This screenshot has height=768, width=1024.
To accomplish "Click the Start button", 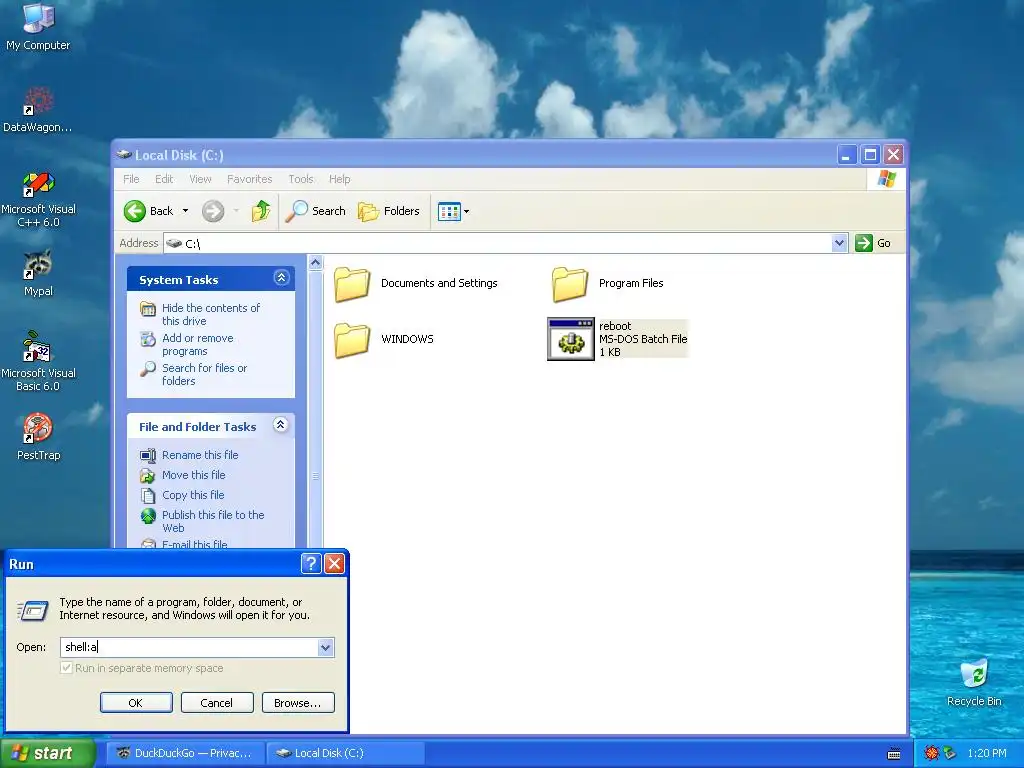I will point(47,753).
